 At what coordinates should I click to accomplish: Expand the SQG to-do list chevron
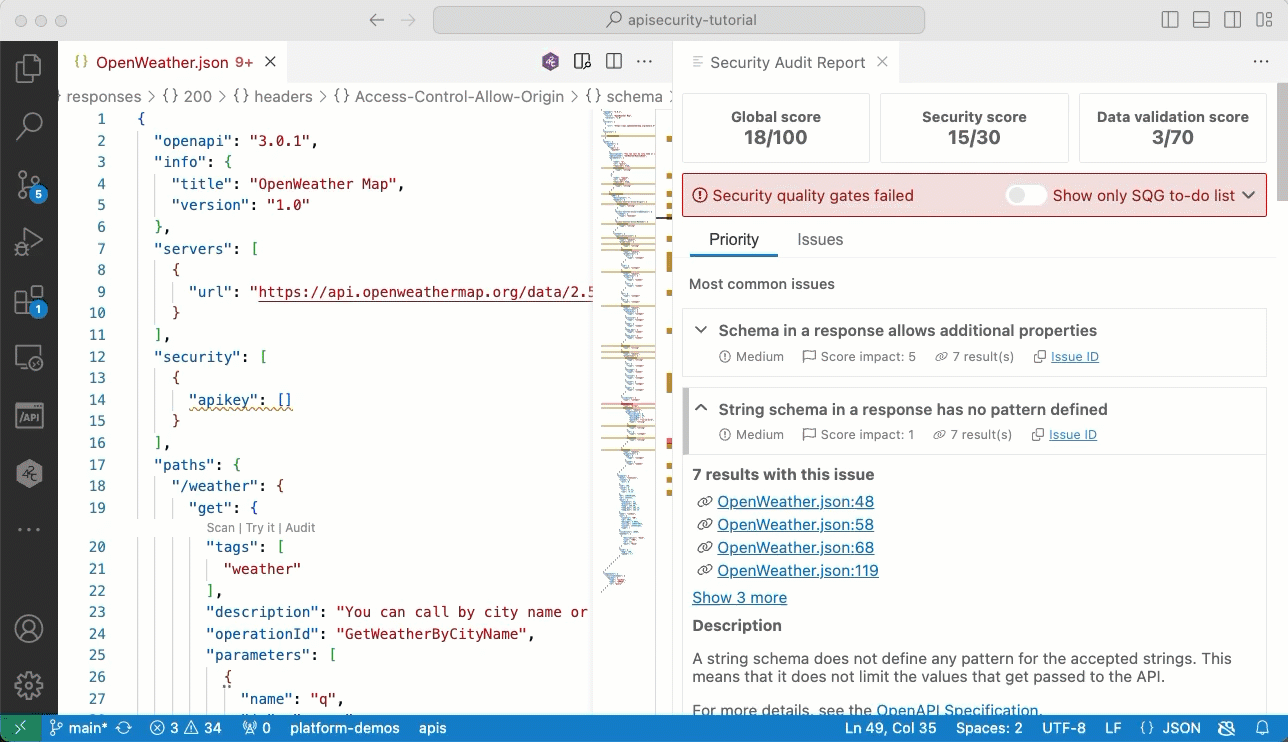(1248, 195)
